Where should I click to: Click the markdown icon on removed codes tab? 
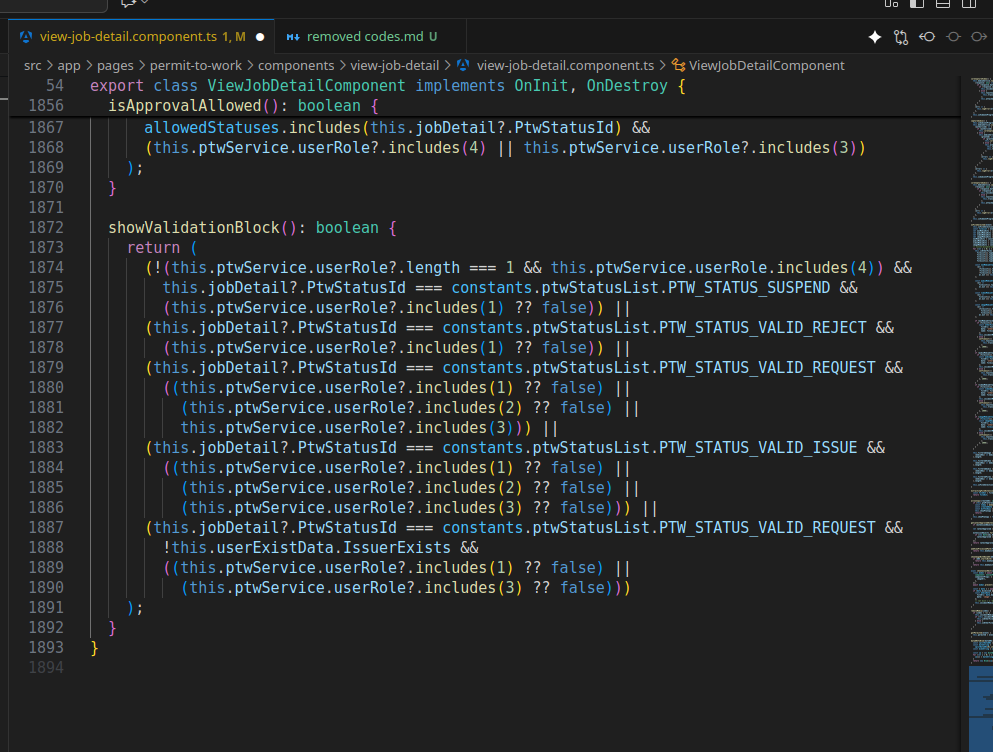click(293, 37)
